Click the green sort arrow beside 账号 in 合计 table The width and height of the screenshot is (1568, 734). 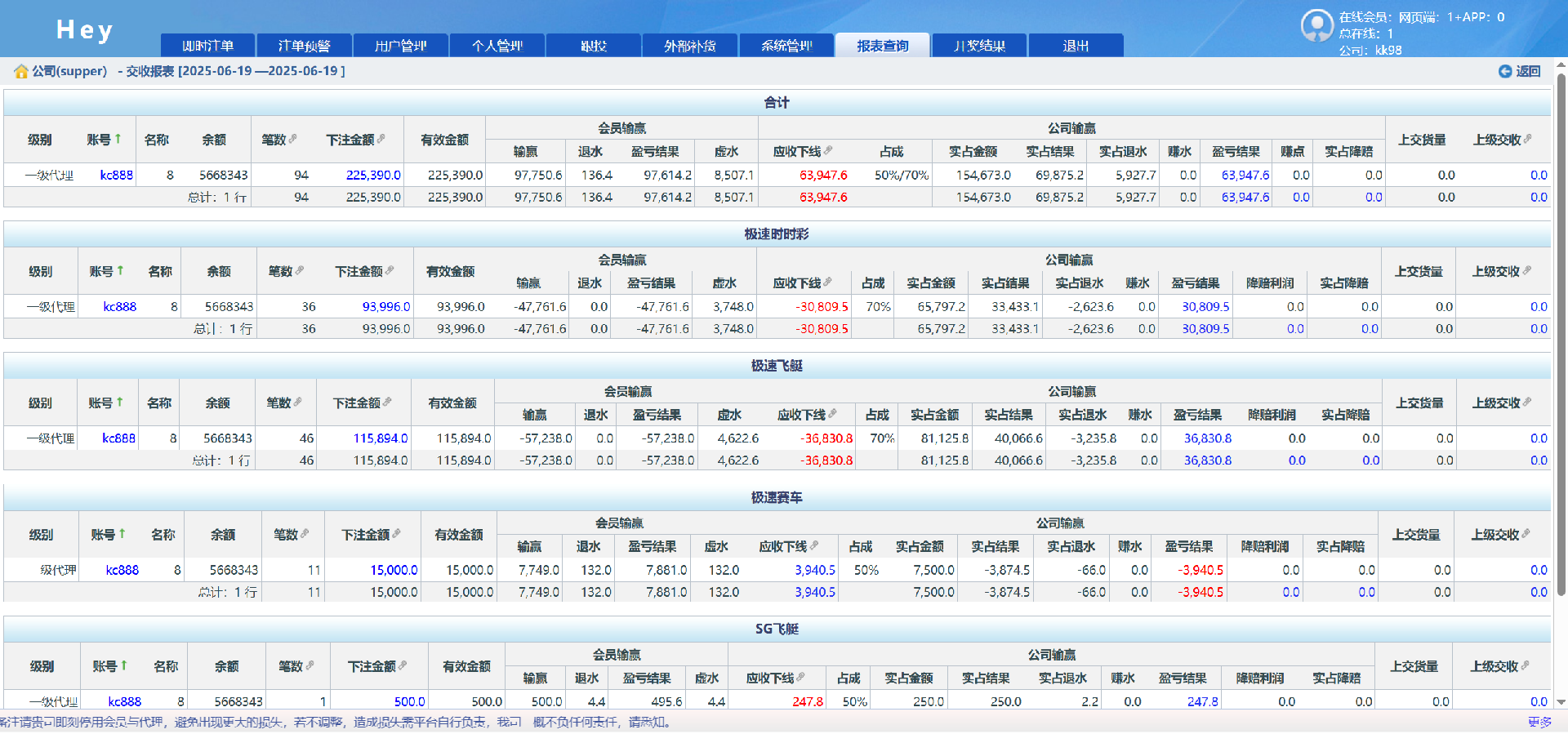pos(118,139)
